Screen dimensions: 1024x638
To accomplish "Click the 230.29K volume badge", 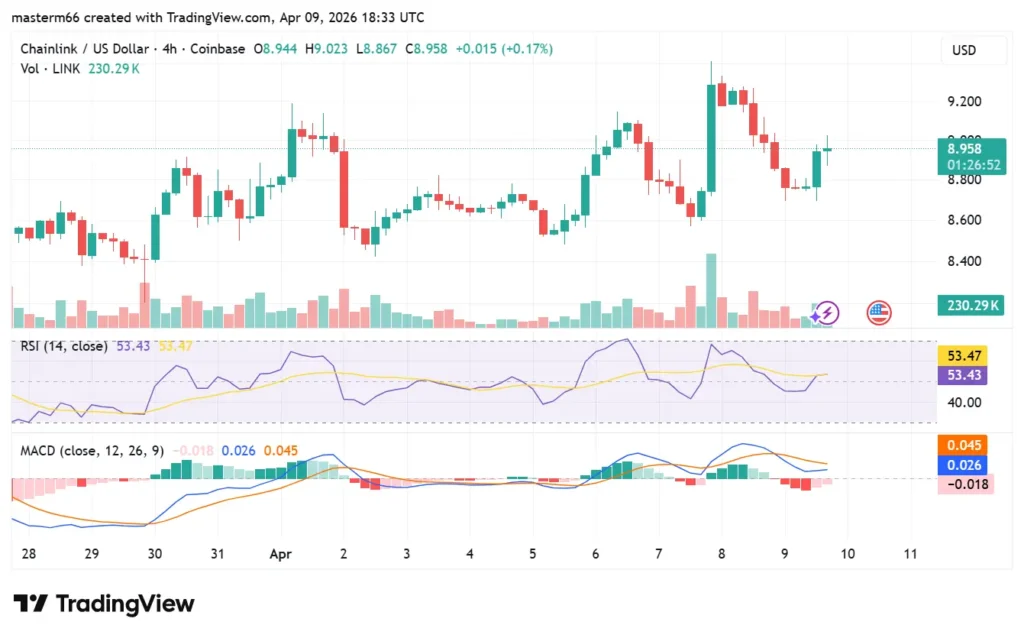I will pos(970,306).
